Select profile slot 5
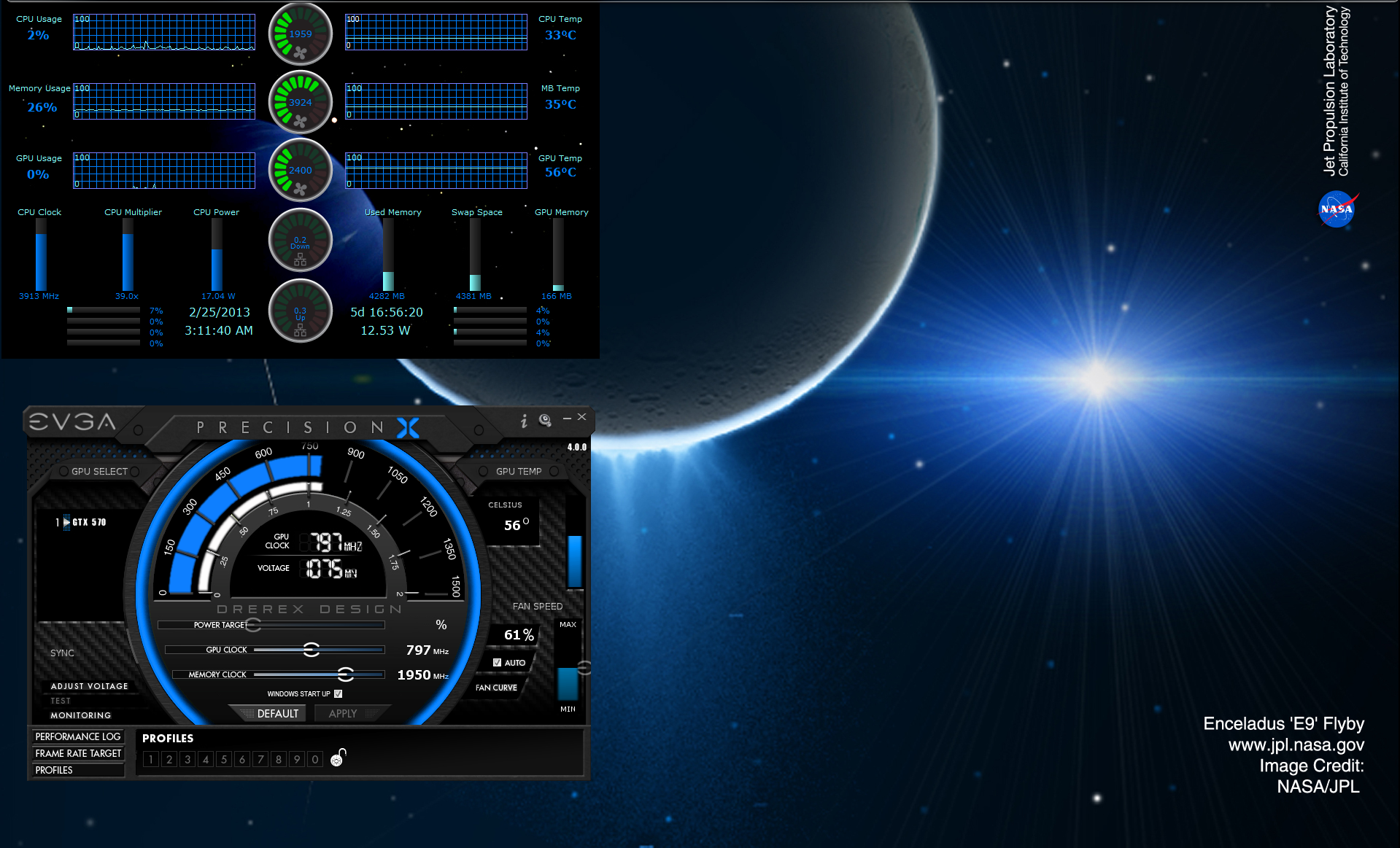The width and height of the screenshot is (1400, 848). pyautogui.click(x=224, y=759)
